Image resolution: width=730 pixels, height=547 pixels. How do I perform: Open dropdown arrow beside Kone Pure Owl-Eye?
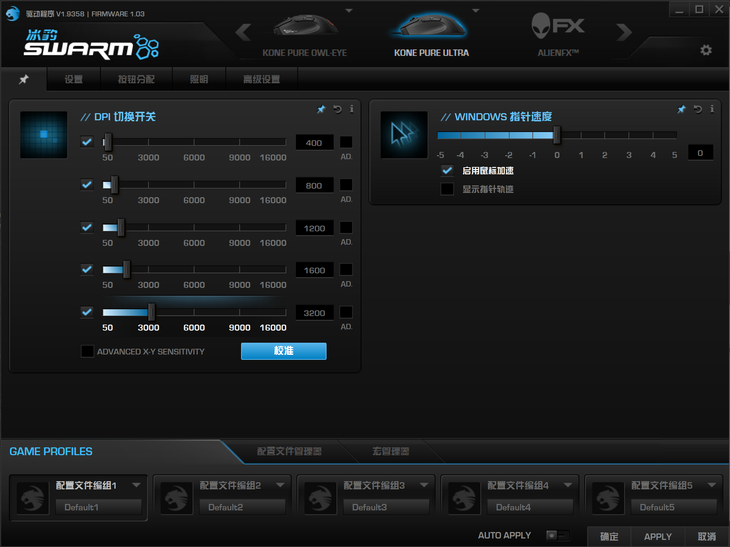pos(349,10)
